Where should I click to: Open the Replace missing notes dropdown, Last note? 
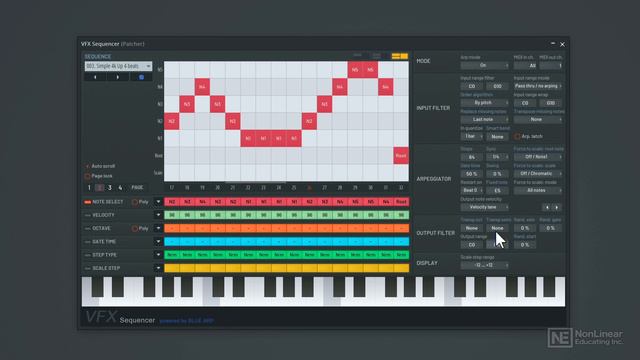point(484,120)
